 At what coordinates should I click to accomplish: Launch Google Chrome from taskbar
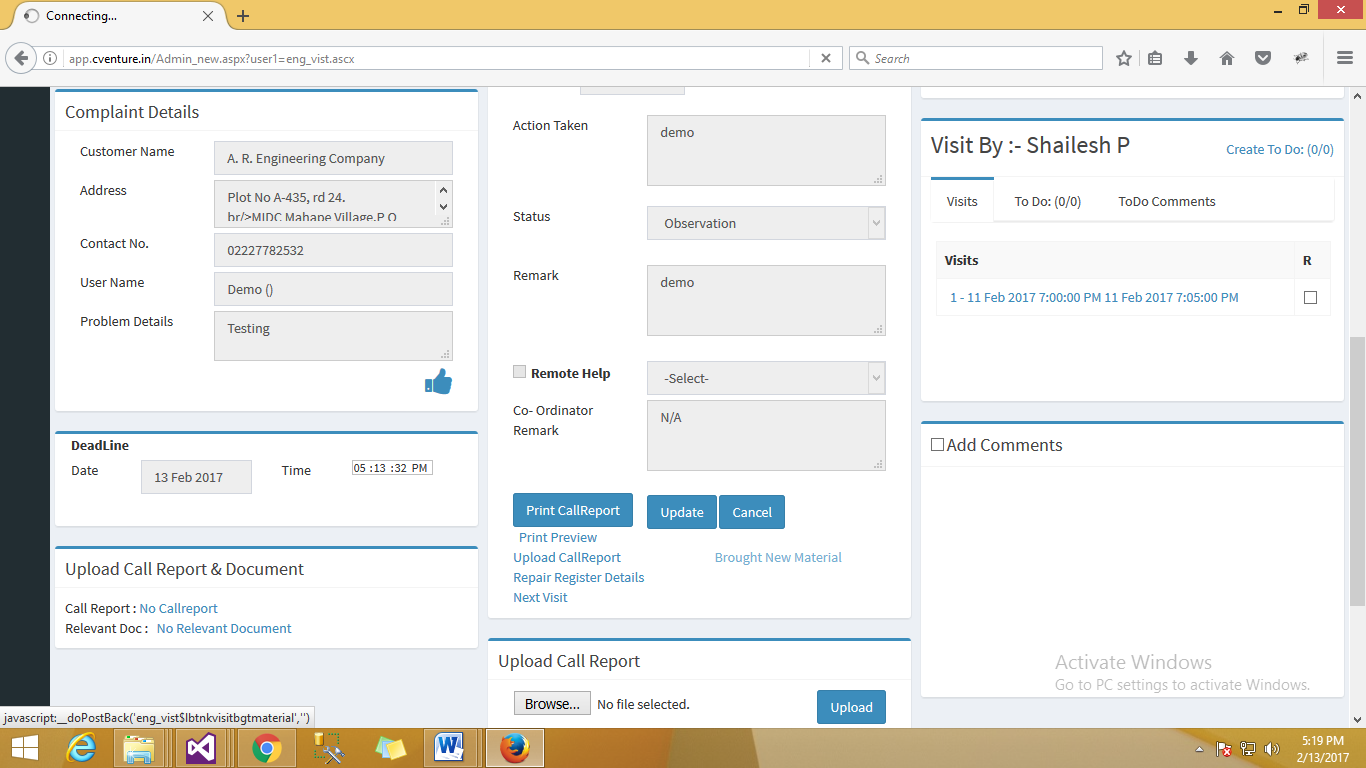point(266,748)
